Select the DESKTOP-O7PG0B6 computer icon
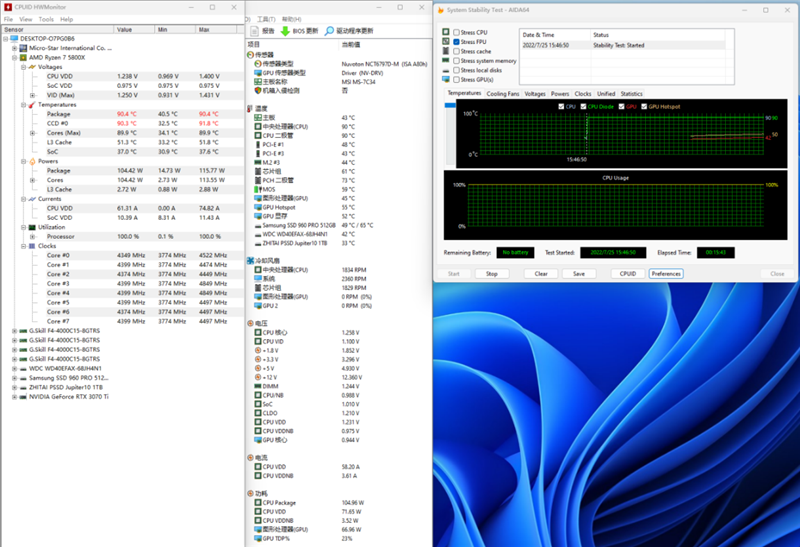Screen dimensions: 800x547 coord(14,39)
